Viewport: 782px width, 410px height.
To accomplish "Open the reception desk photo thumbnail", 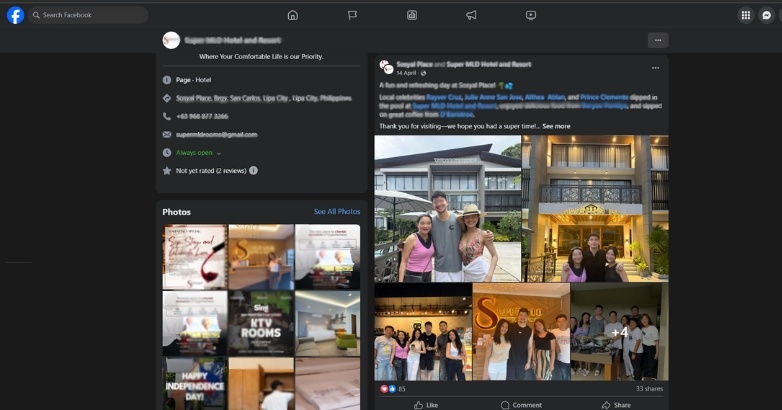I will pyautogui.click(x=261, y=257).
